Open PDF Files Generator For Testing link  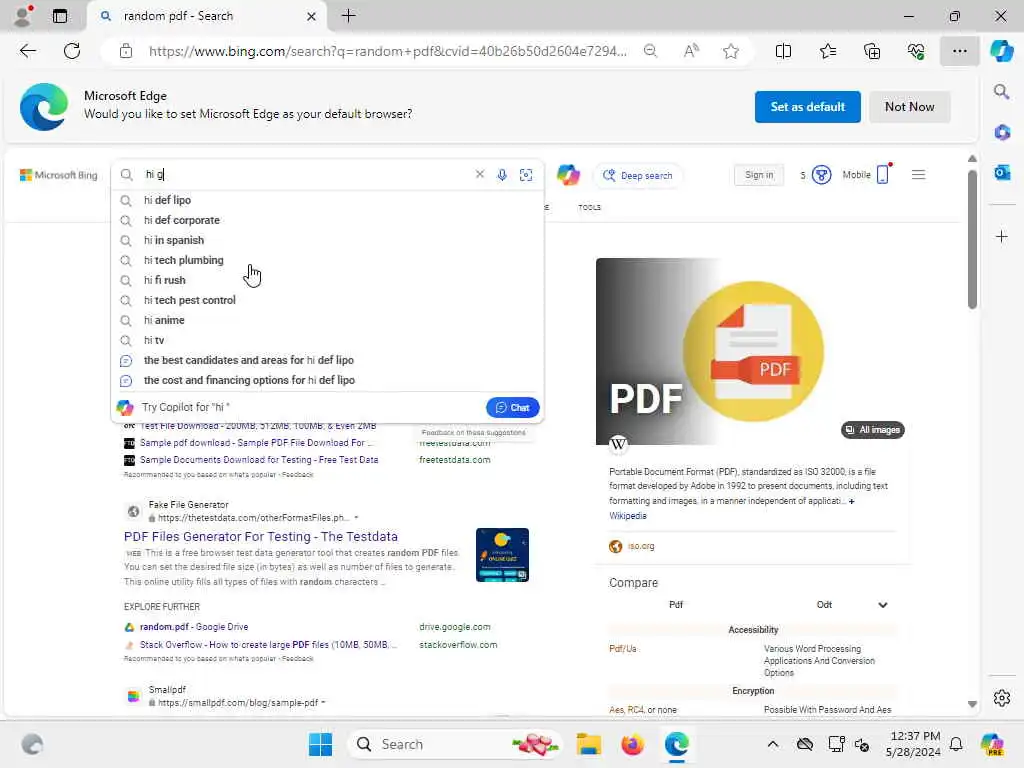261,536
